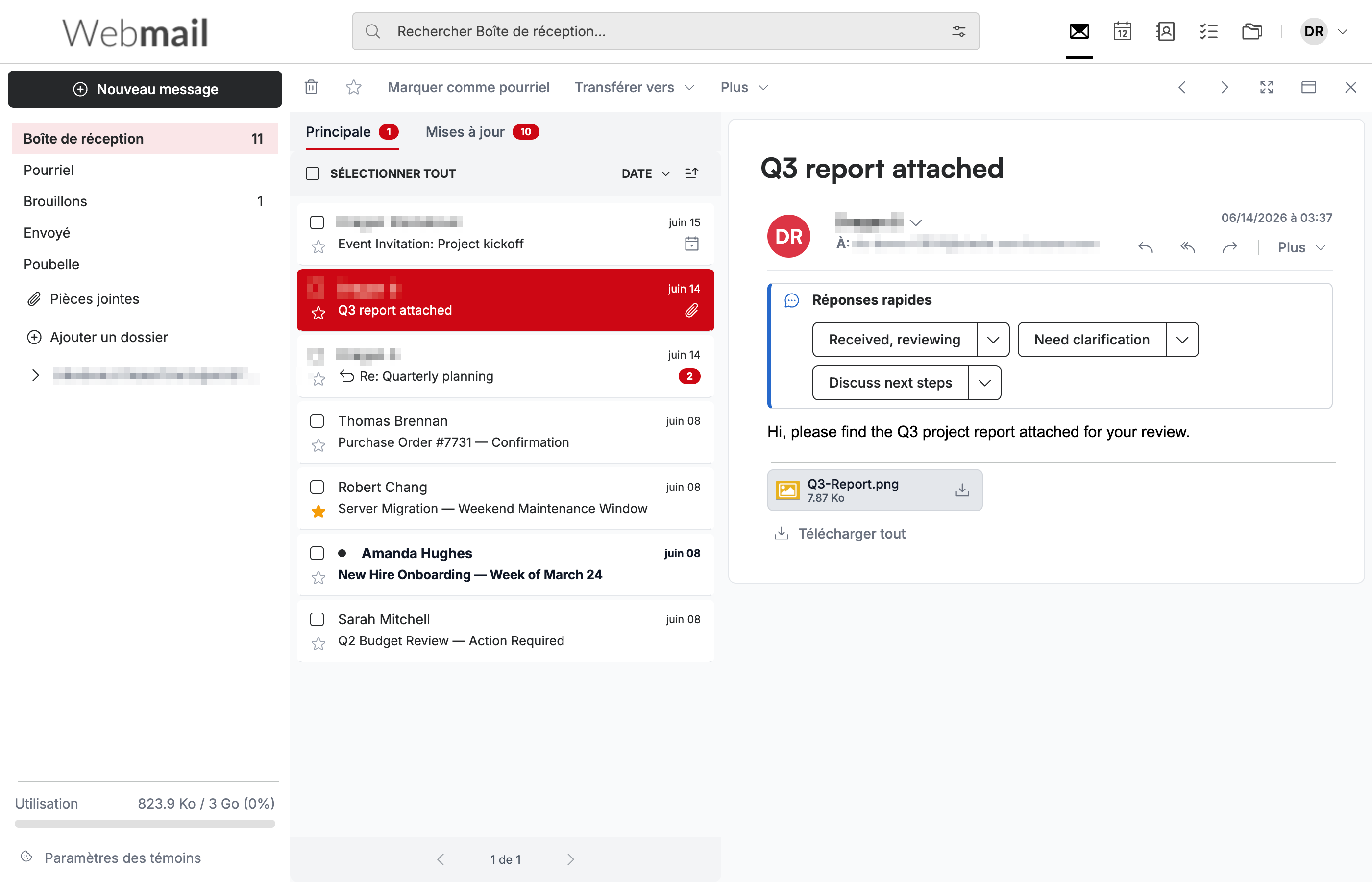Screen dimensions: 1372x882
Task: Open the Transférer vers dropdown
Action: pos(635,87)
